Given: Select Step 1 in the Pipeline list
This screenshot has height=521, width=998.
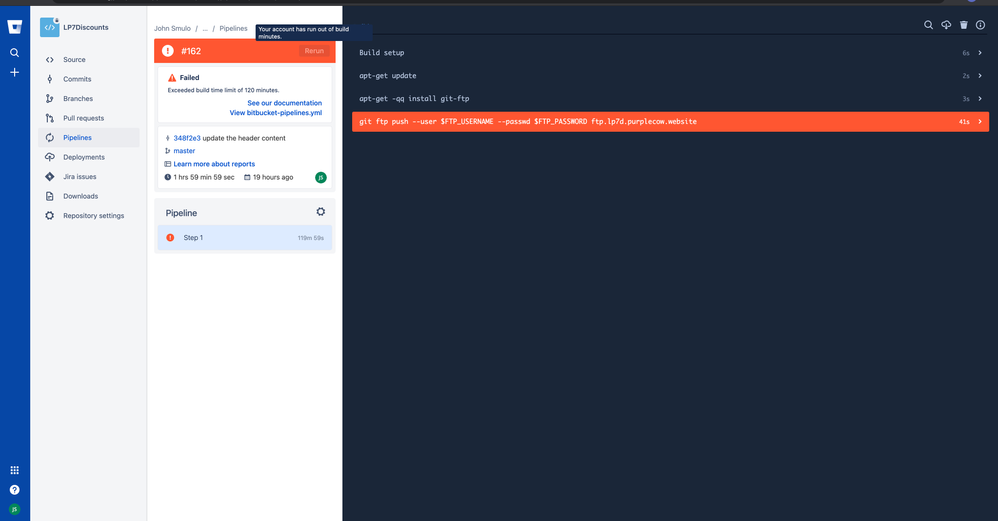Looking at the screenshot, I should click(x=244, y=238).
